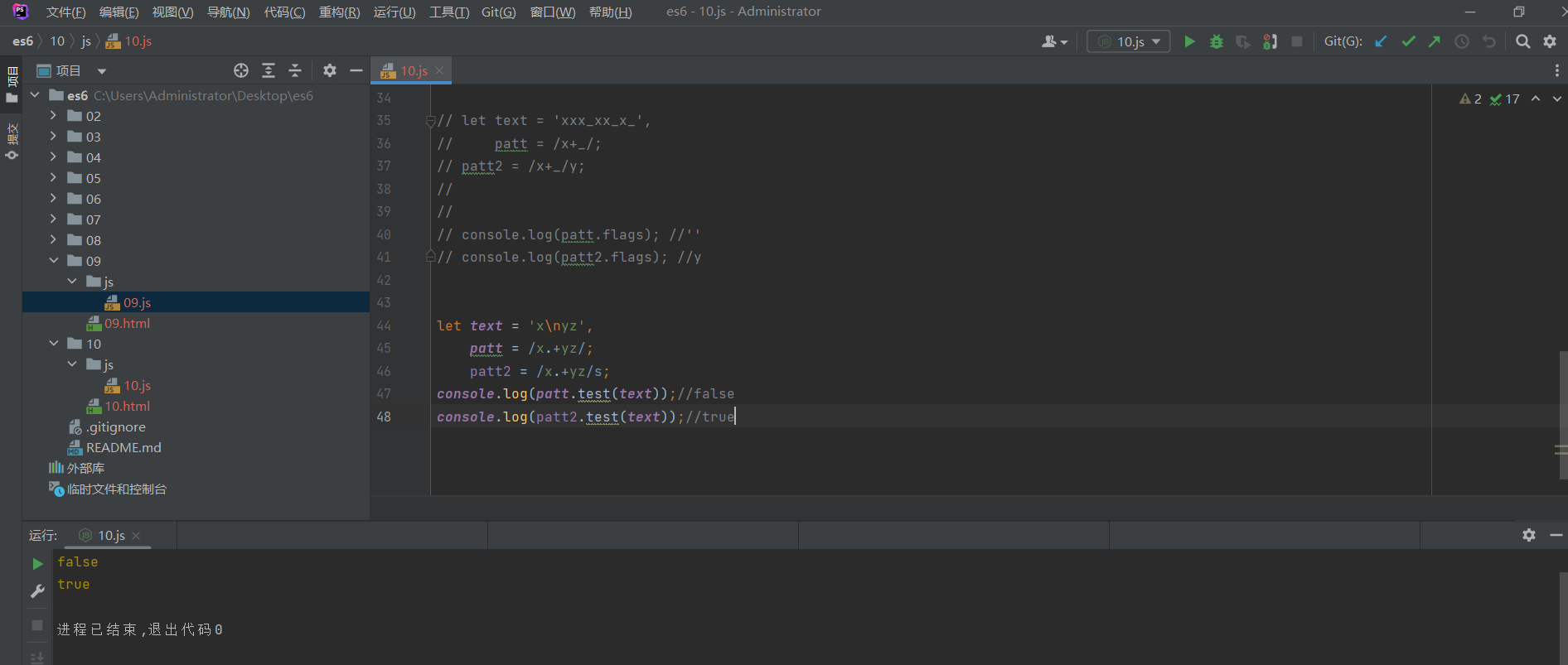Open run panel settings gear

tap(1529, 535)
